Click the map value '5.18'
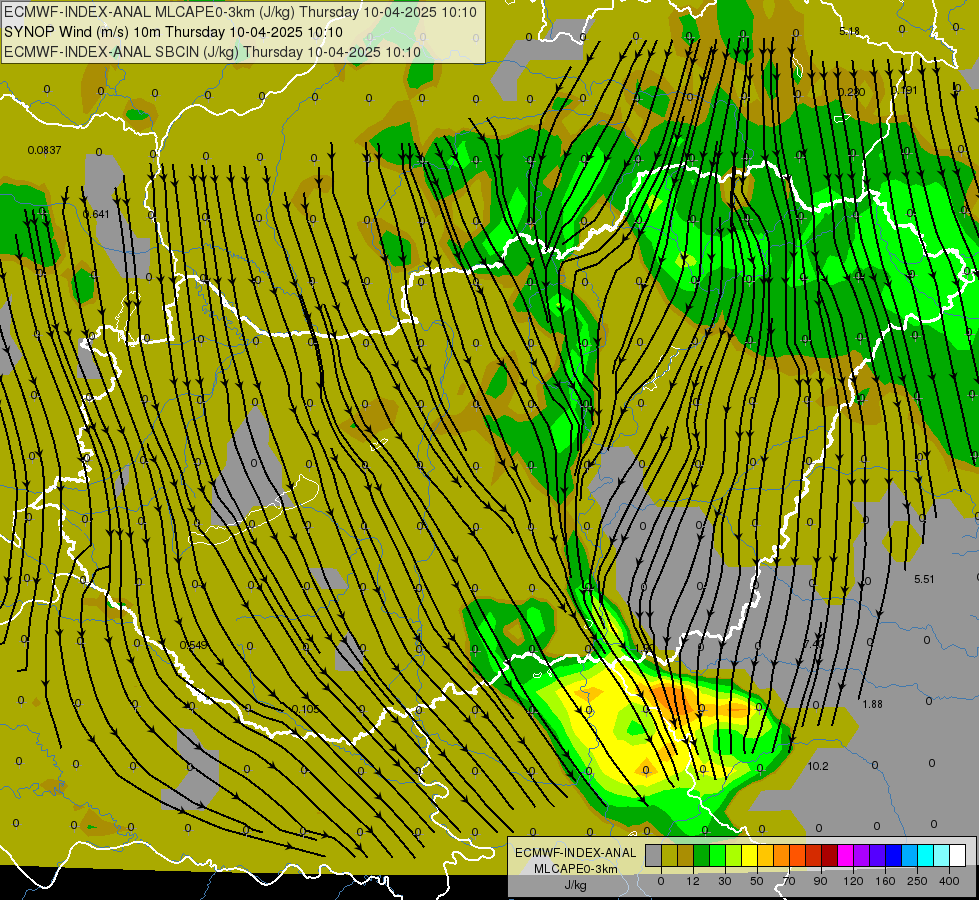The height and width of the screenshot is (900, 979). (x=850, y=31)
